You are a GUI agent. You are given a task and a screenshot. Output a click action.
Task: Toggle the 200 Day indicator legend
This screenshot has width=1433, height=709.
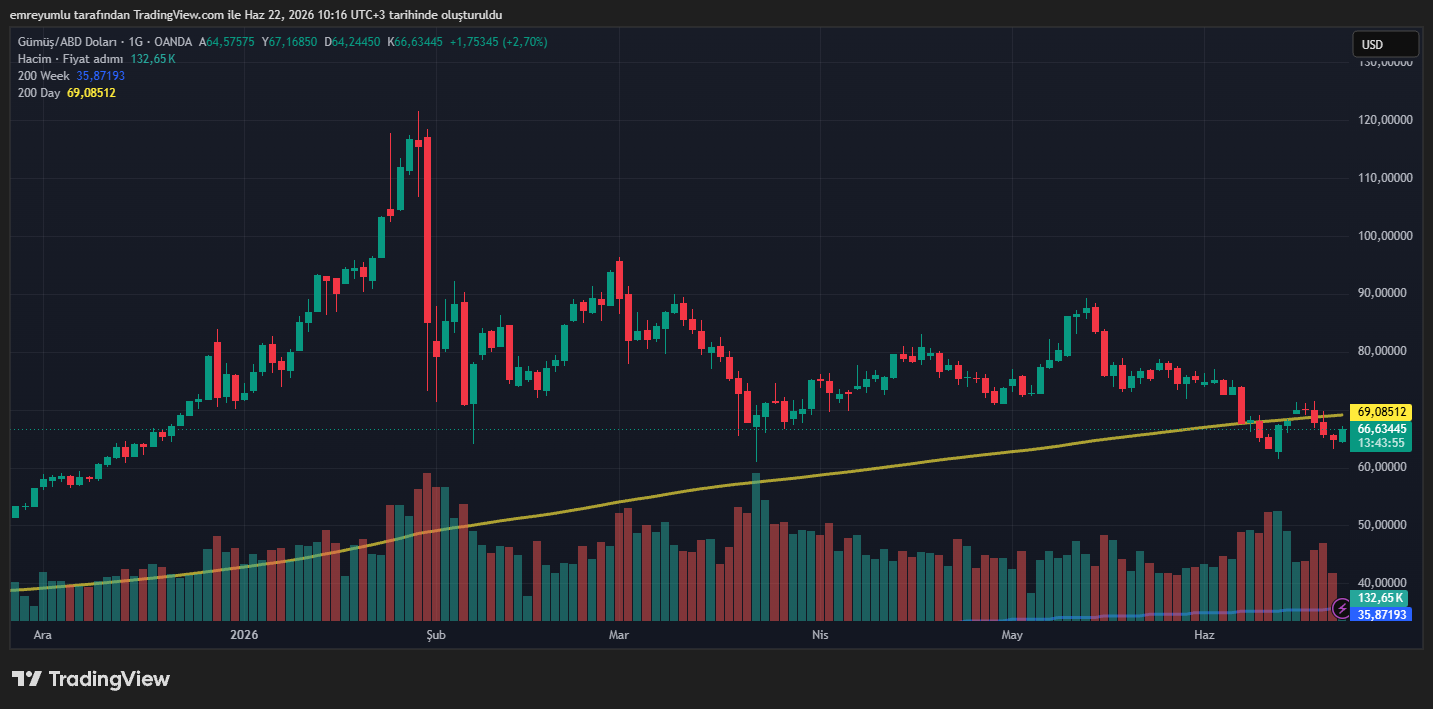pyautogui.click(x=40, y=93)
